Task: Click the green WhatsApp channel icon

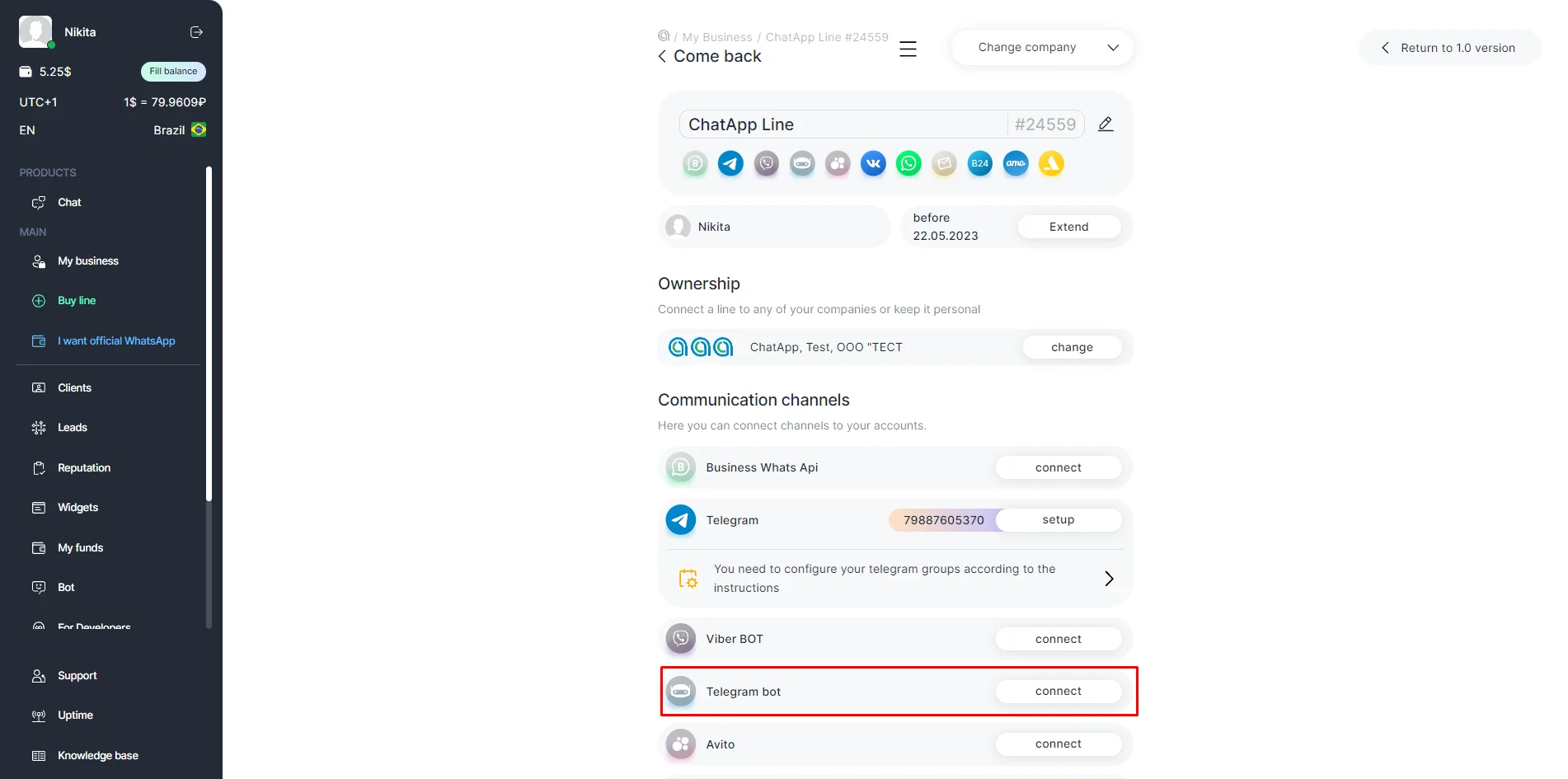Action: tap(908, 163)
